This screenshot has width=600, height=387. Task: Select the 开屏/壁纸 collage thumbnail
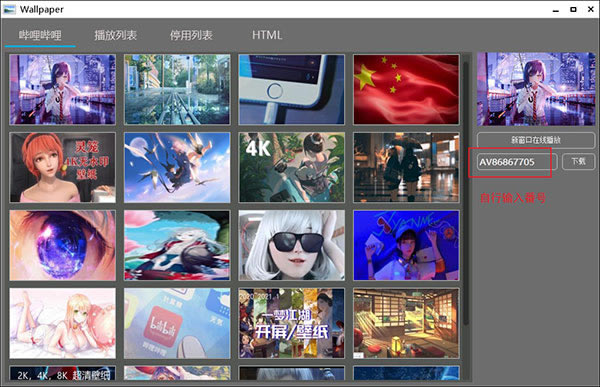(x=292, y=323)
